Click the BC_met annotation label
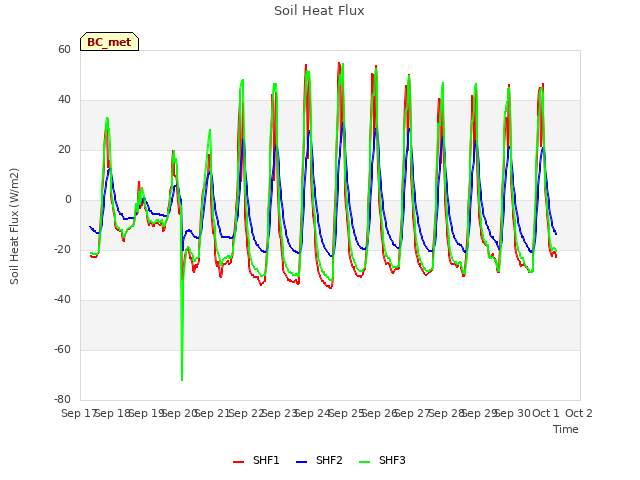The width and height of the screenshot is (640, 480). pos(109,42)
